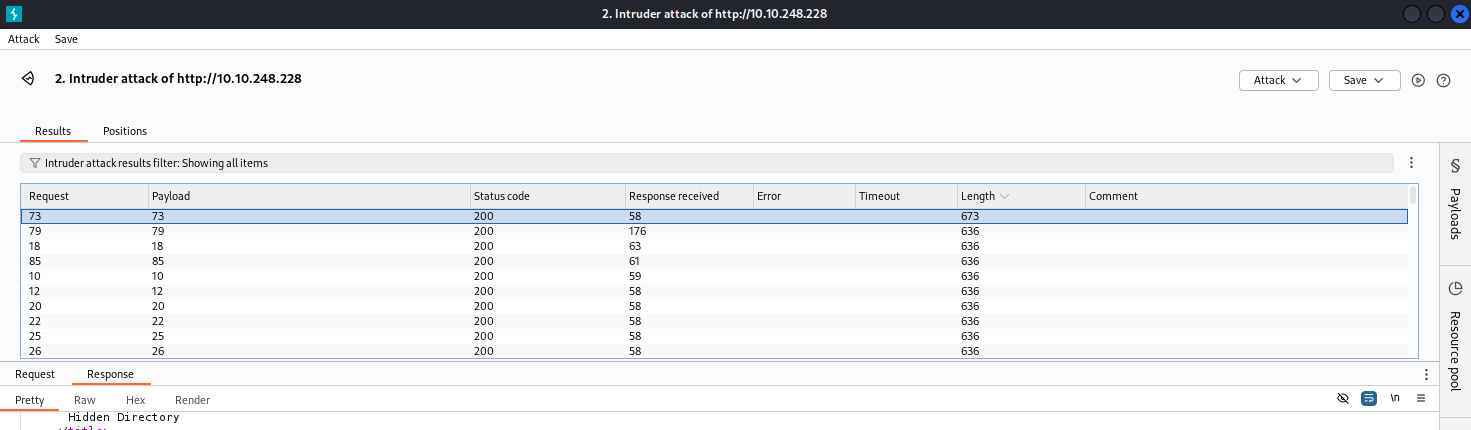Click the response received value 59
1471x430 pixels.
[x=635, y=276]
